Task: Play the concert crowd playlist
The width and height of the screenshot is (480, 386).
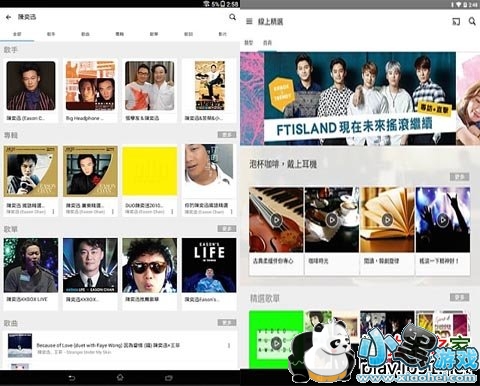Action: 443,220
